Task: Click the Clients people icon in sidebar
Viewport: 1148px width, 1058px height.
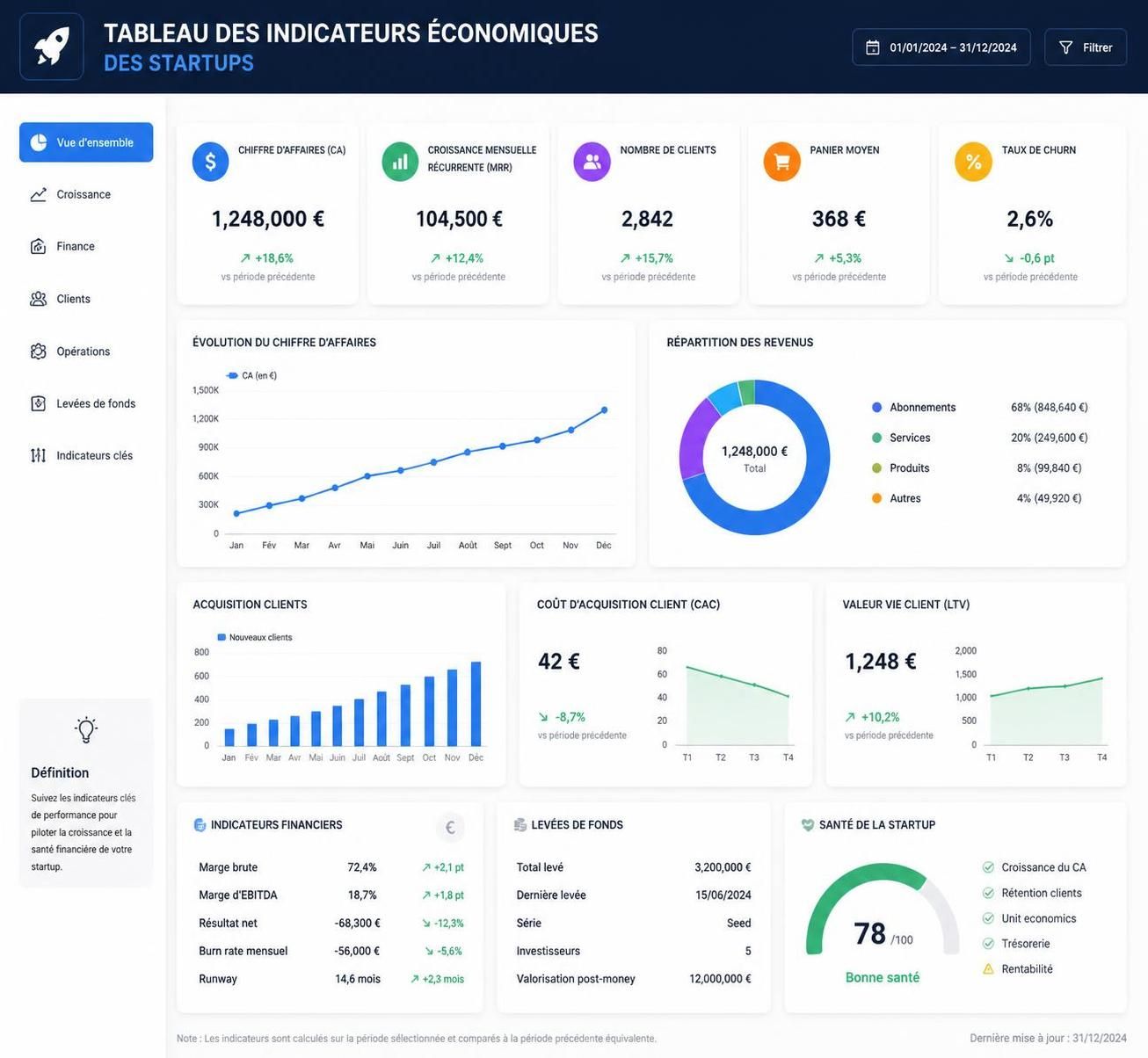Action: pos(39,299)
